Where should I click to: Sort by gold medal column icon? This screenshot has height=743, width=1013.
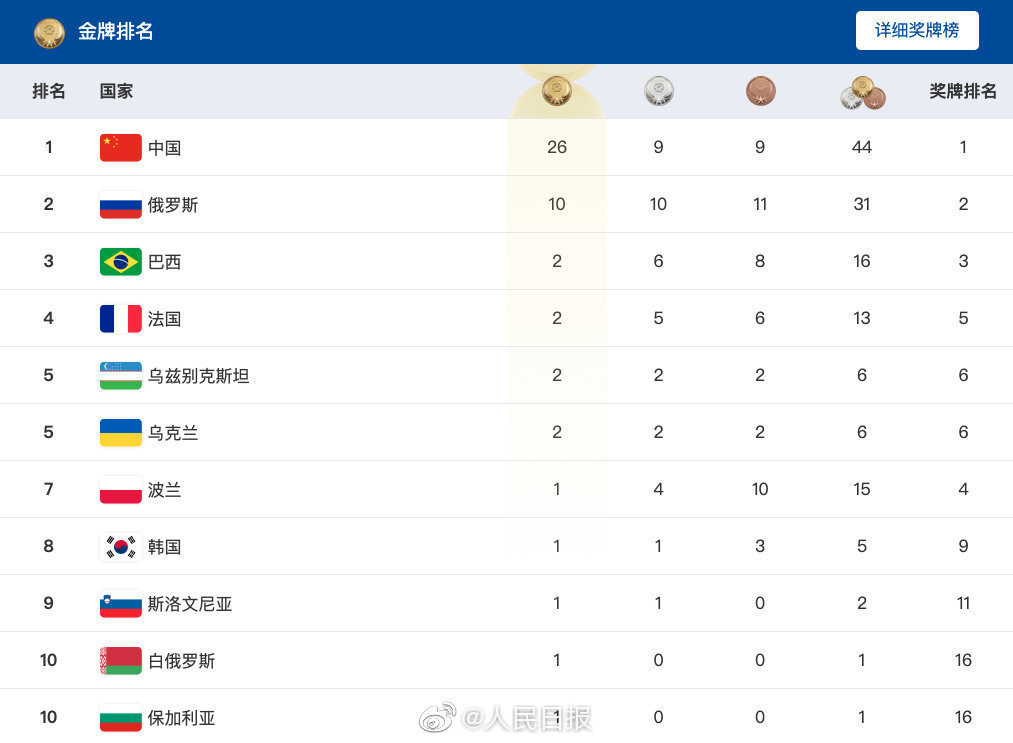pos(556,91)
